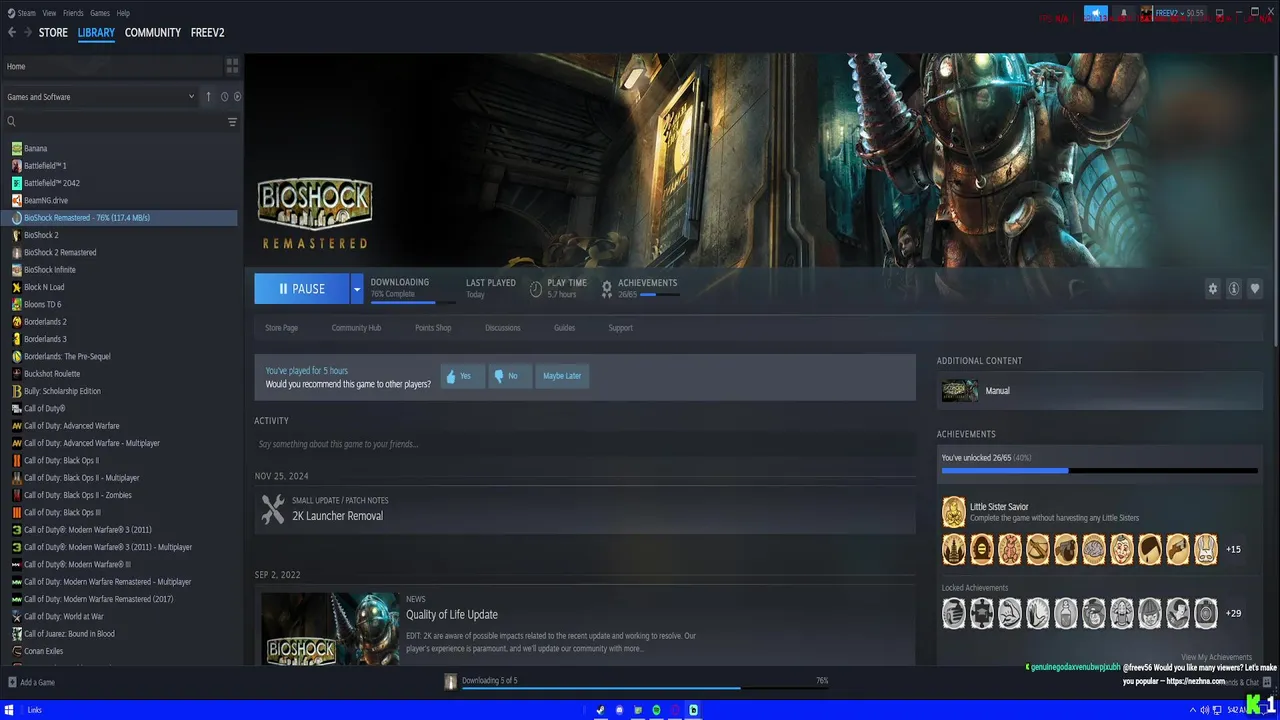
Task: Open the Store Page link
Action: point(281,328)
